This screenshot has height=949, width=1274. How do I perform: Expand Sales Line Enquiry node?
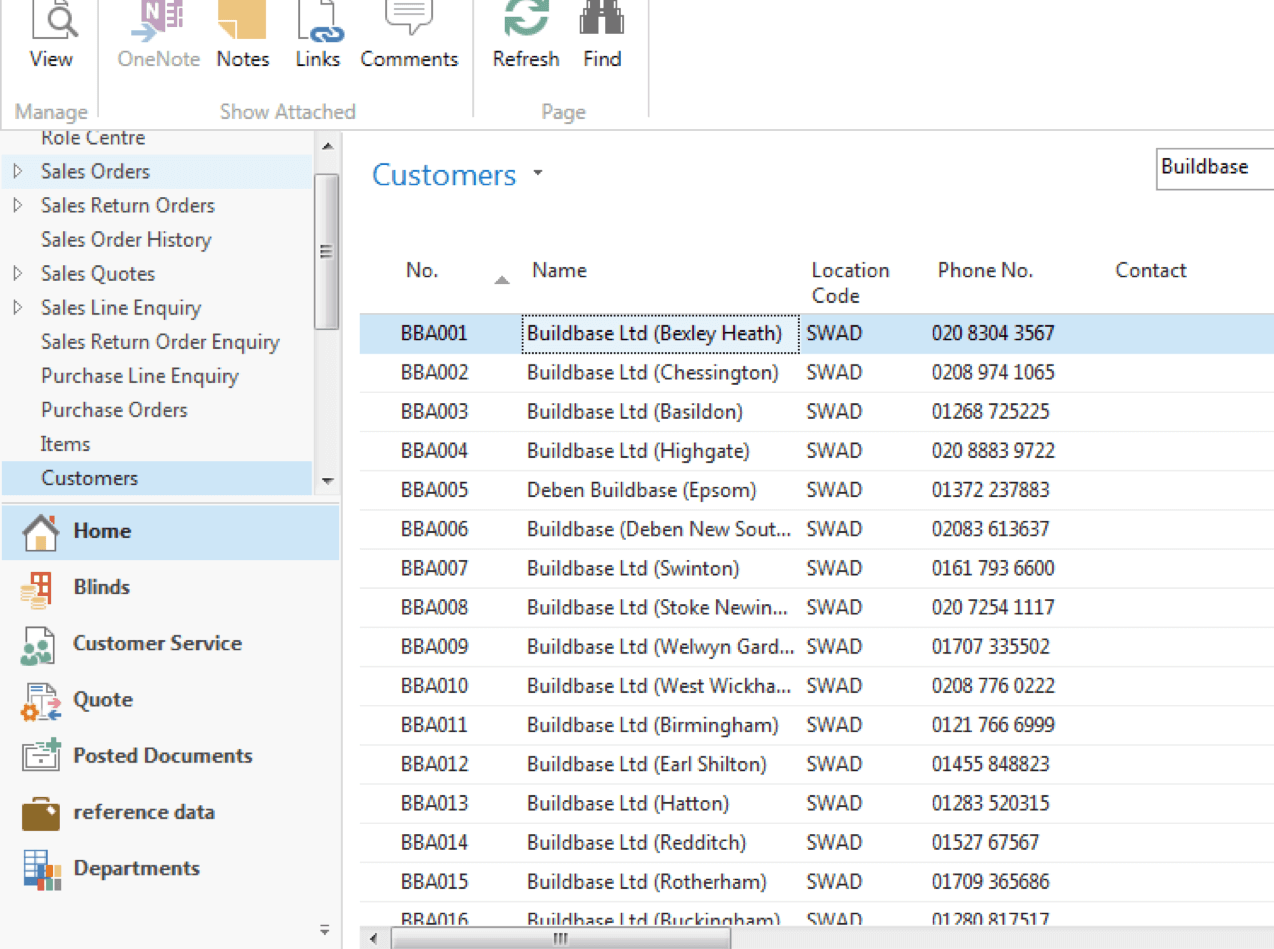pyautogui.click(x=17, y=308)
